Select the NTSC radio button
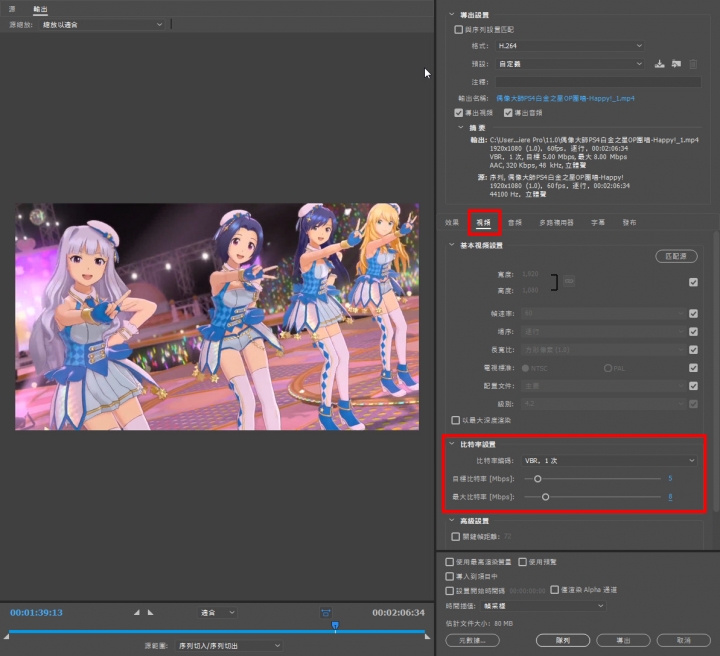 click(525, 368)
